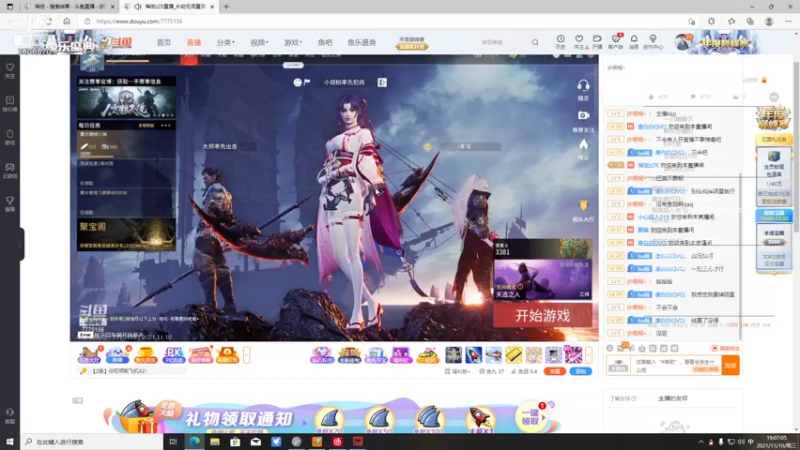Open the 关注 heart icon in header
800x450 pixels.
[579, 42]
